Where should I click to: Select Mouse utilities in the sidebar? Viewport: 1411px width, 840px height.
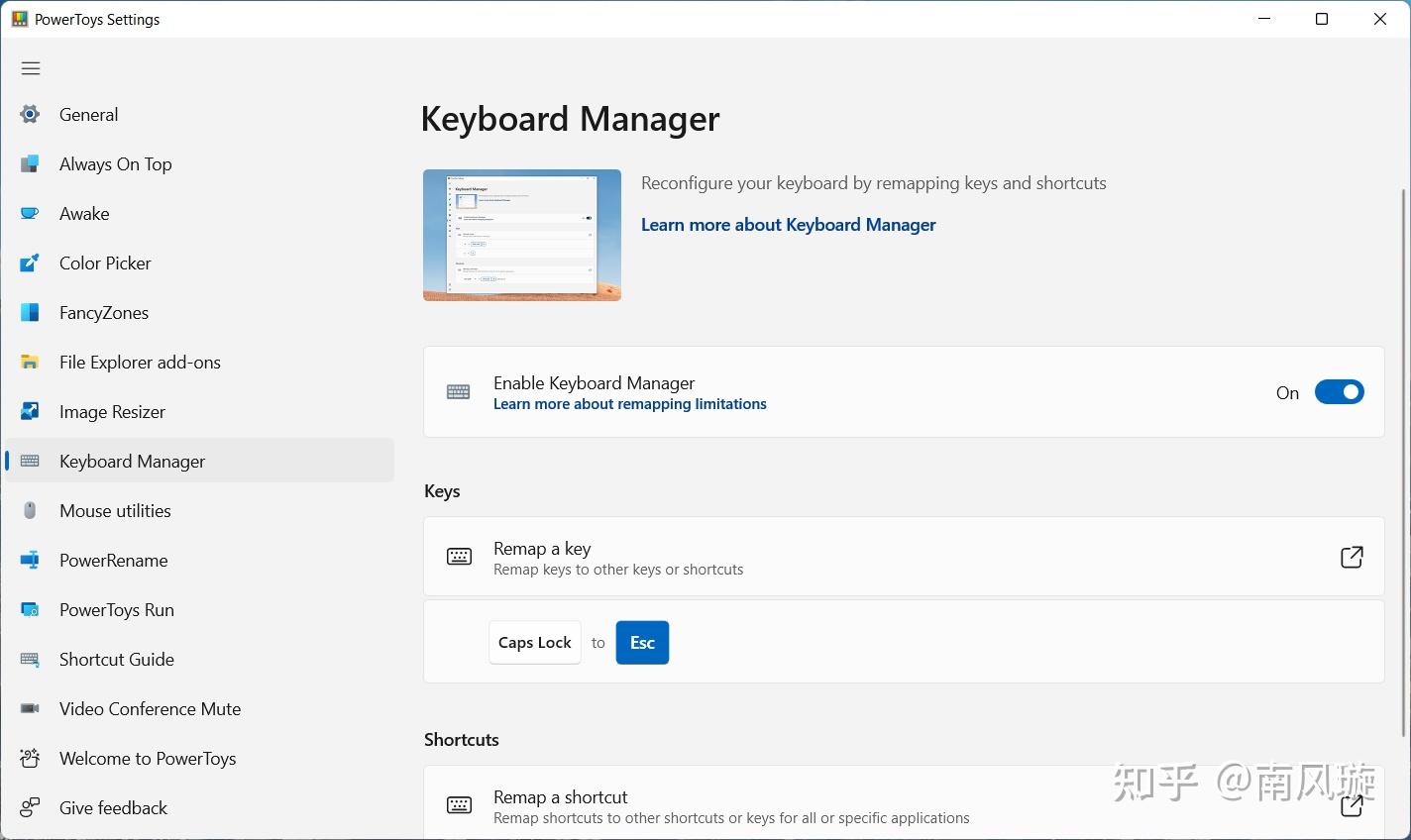pos(115,511)
